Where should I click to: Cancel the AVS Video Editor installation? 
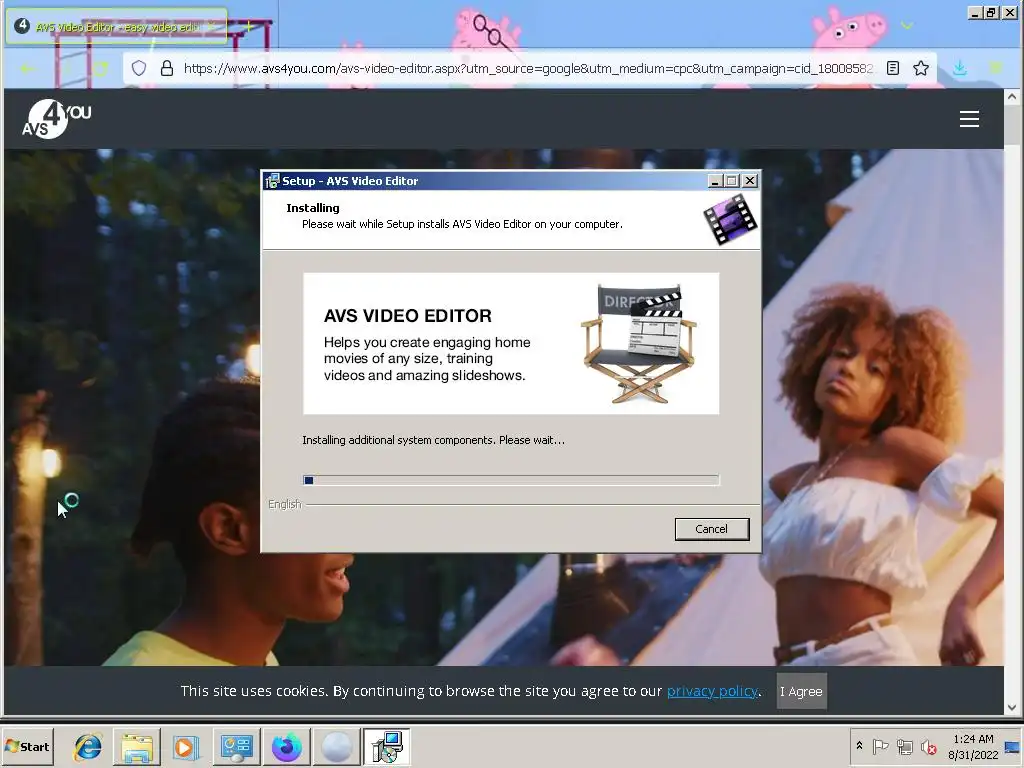pos(711,529)
